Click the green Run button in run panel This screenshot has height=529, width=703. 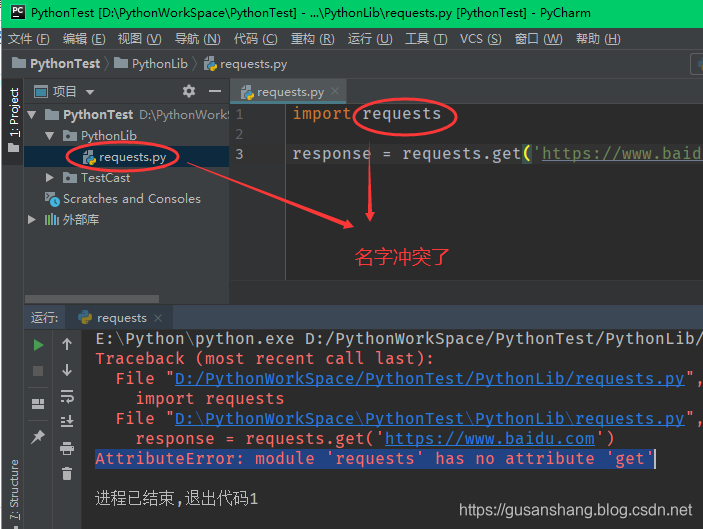(39, 345)
